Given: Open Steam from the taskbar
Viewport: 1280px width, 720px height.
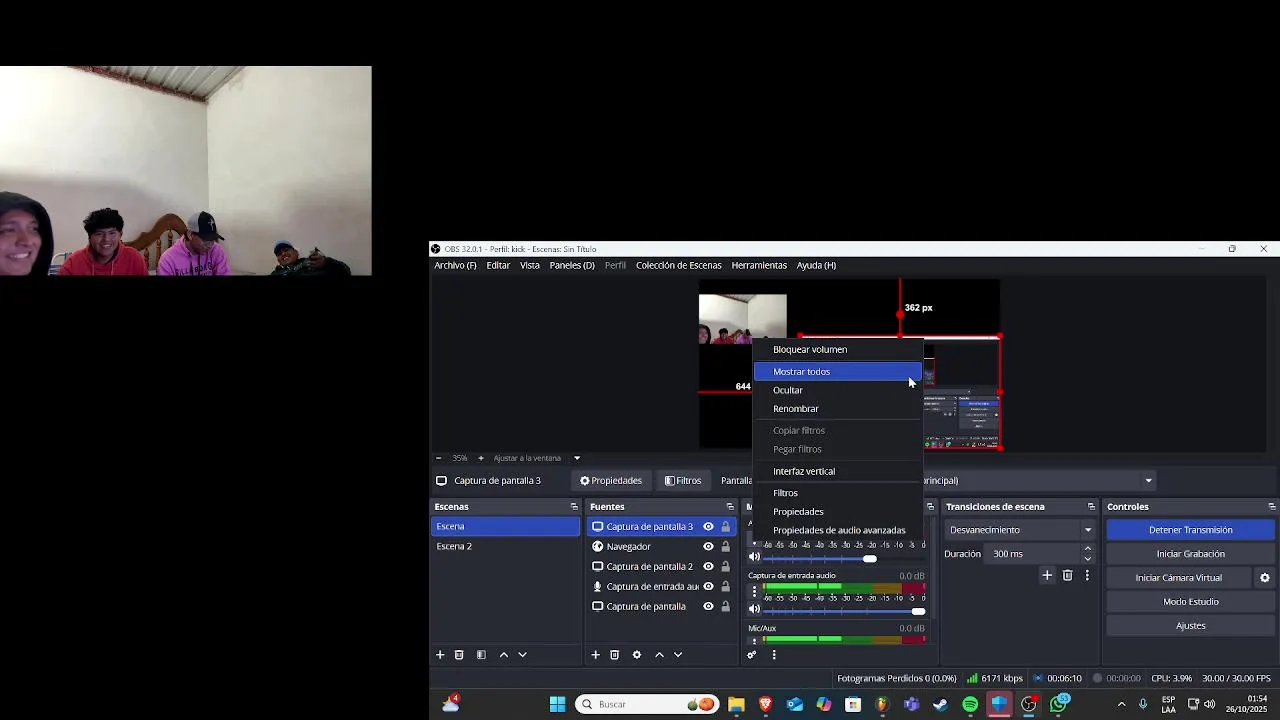Looking at the screenshot, I should click(941, 704).
